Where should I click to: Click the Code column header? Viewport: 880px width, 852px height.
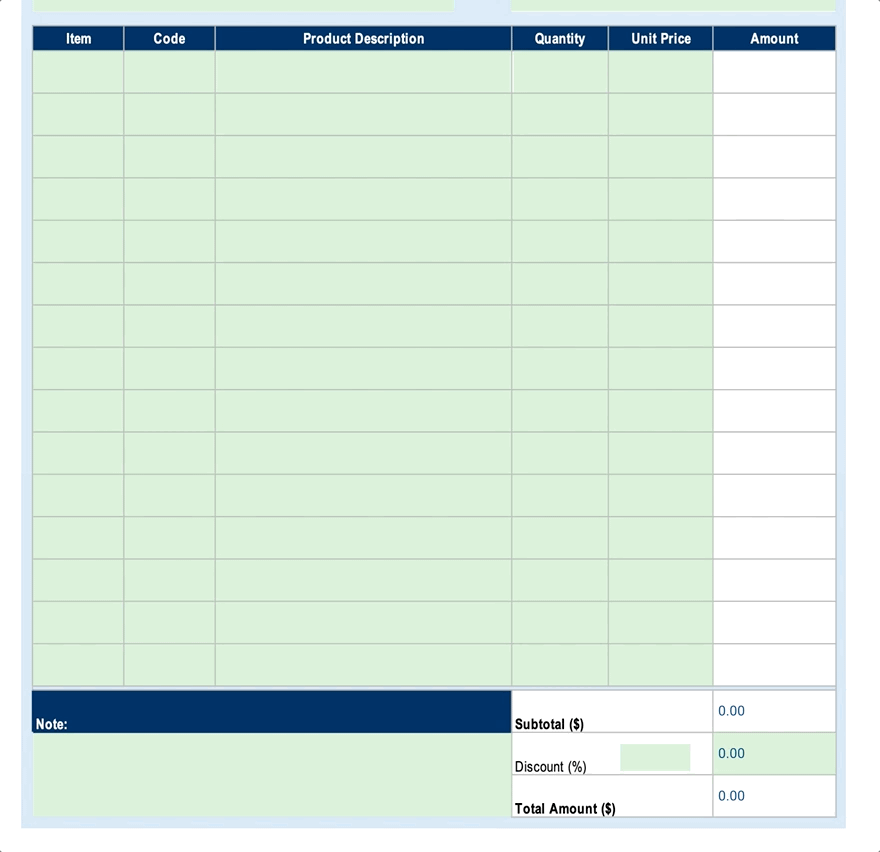click(168, 38)
